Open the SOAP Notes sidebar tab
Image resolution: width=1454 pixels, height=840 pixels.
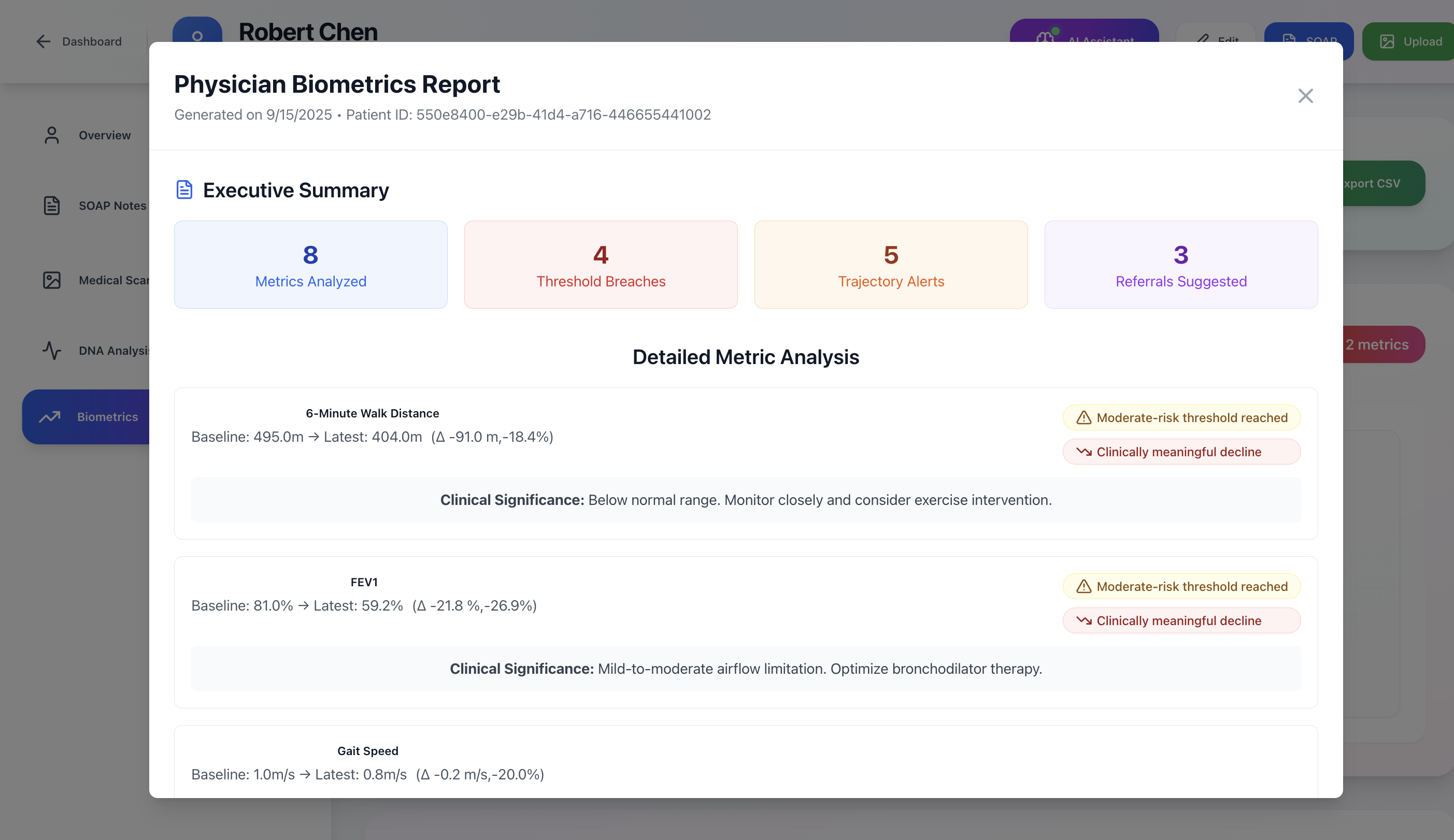112,205
